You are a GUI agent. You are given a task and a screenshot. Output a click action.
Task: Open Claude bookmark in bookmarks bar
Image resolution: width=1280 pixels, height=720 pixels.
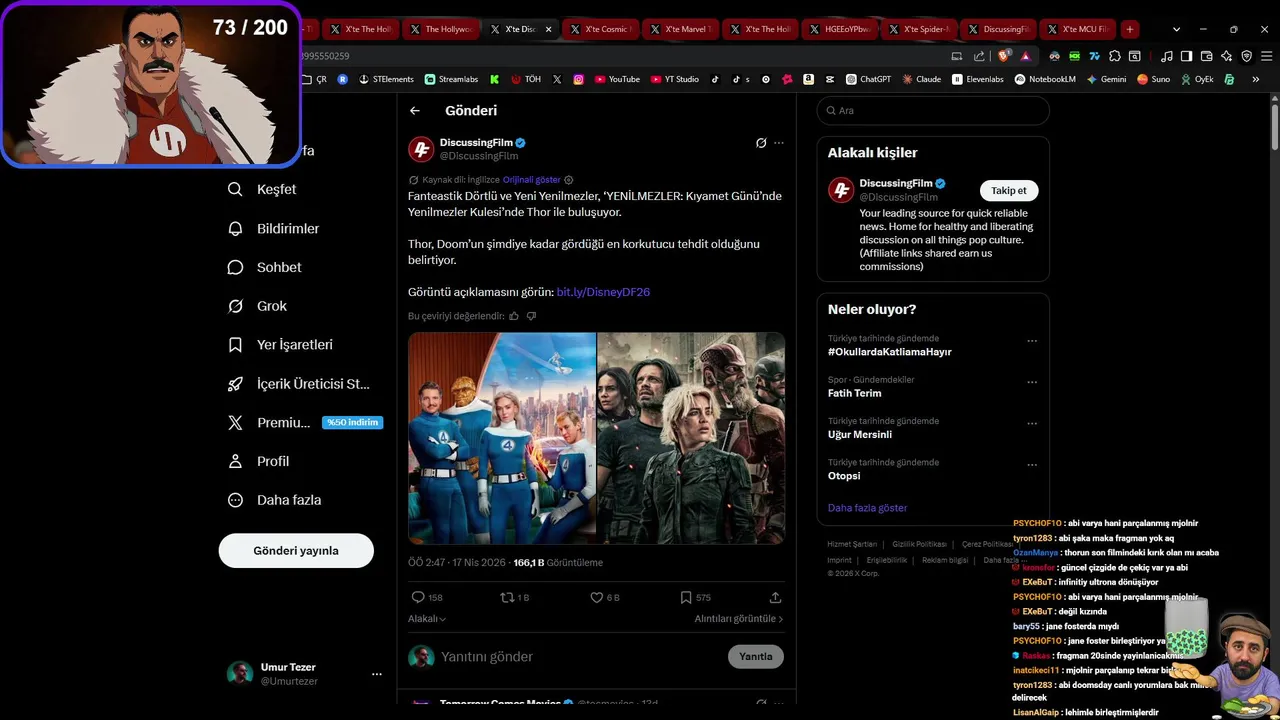tap(921, 79)
